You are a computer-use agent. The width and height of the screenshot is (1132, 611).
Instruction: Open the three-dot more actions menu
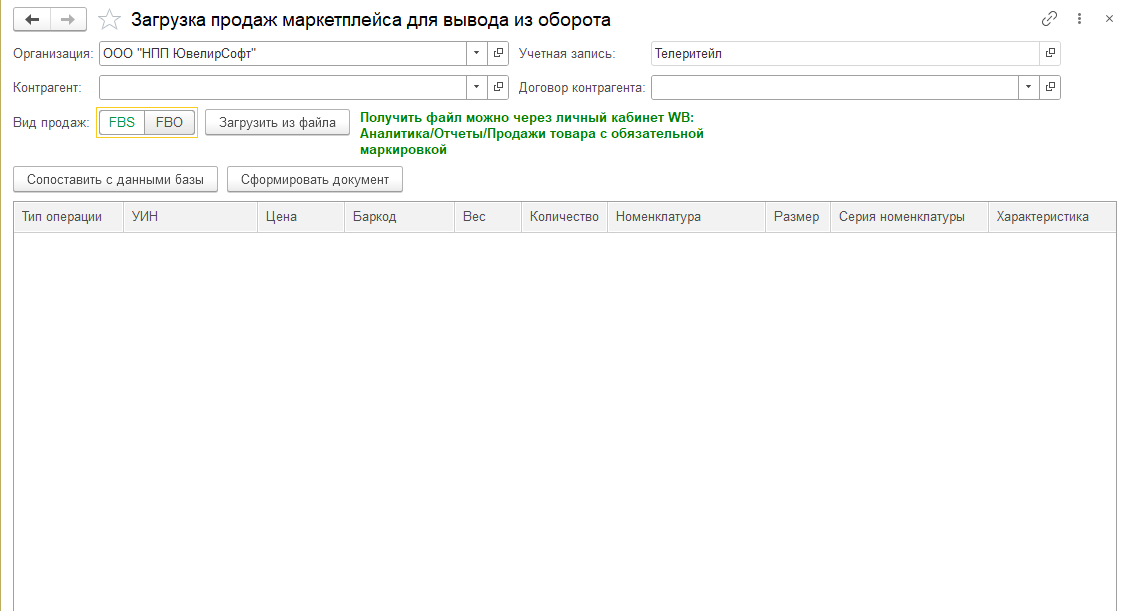point(1079,19)
